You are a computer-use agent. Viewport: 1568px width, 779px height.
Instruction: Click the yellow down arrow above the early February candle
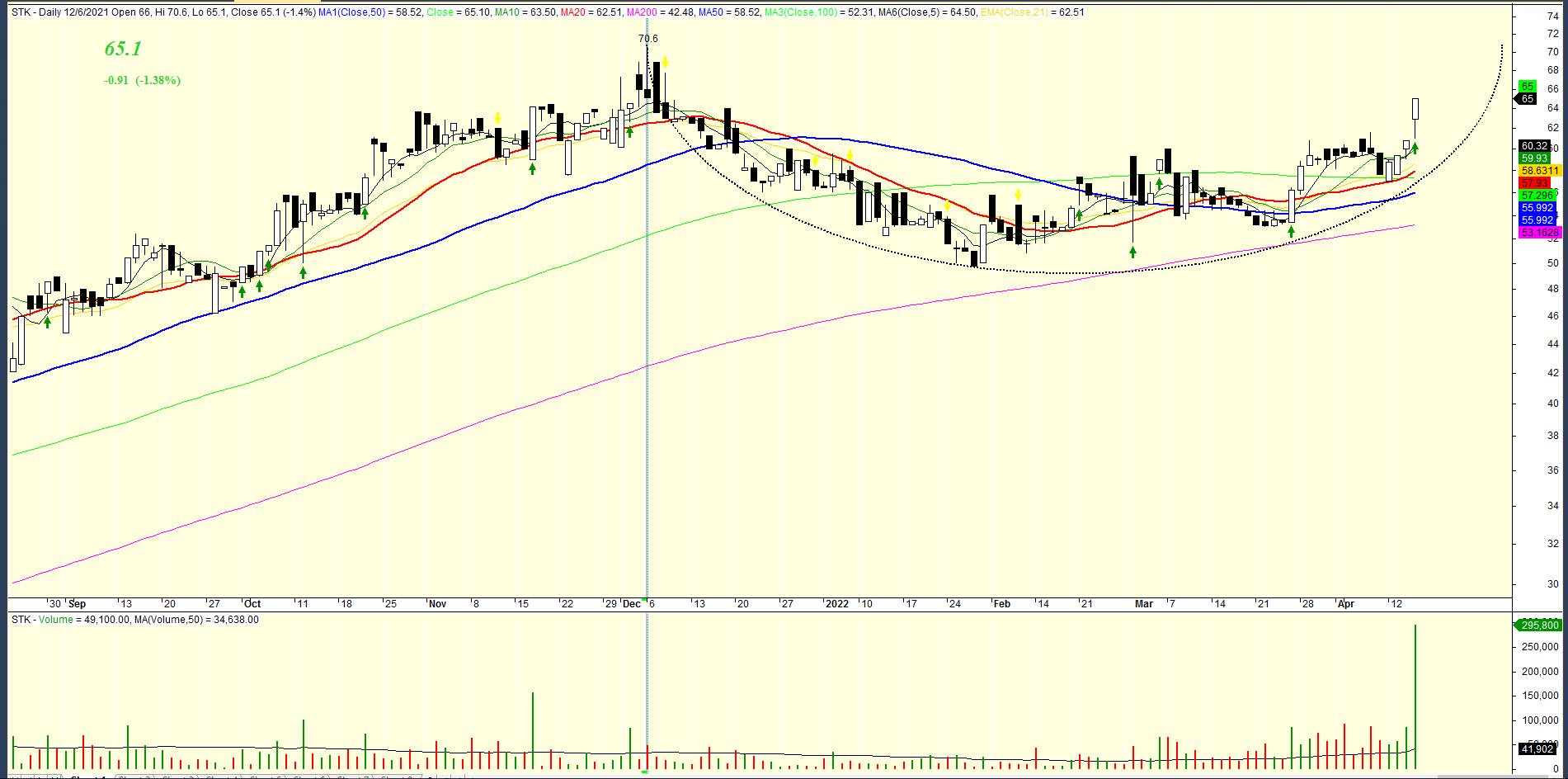pos(1019,195)
